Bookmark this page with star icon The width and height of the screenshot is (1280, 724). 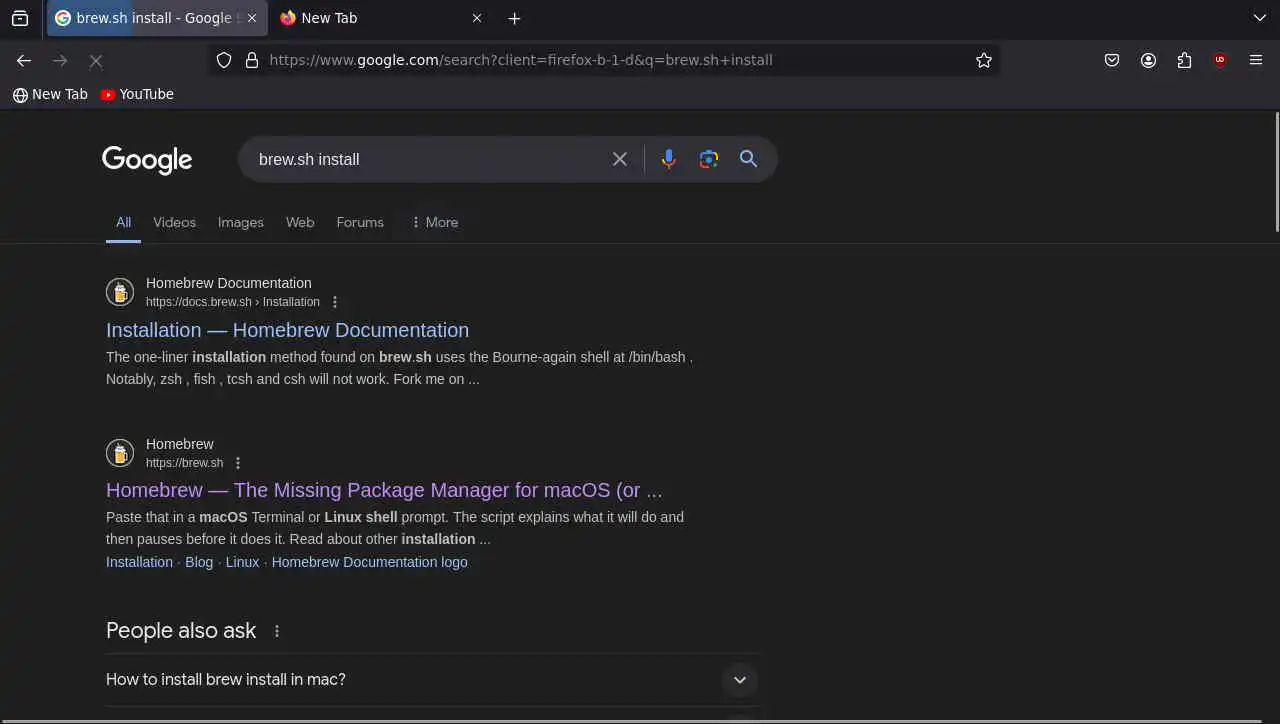point(984,60)
